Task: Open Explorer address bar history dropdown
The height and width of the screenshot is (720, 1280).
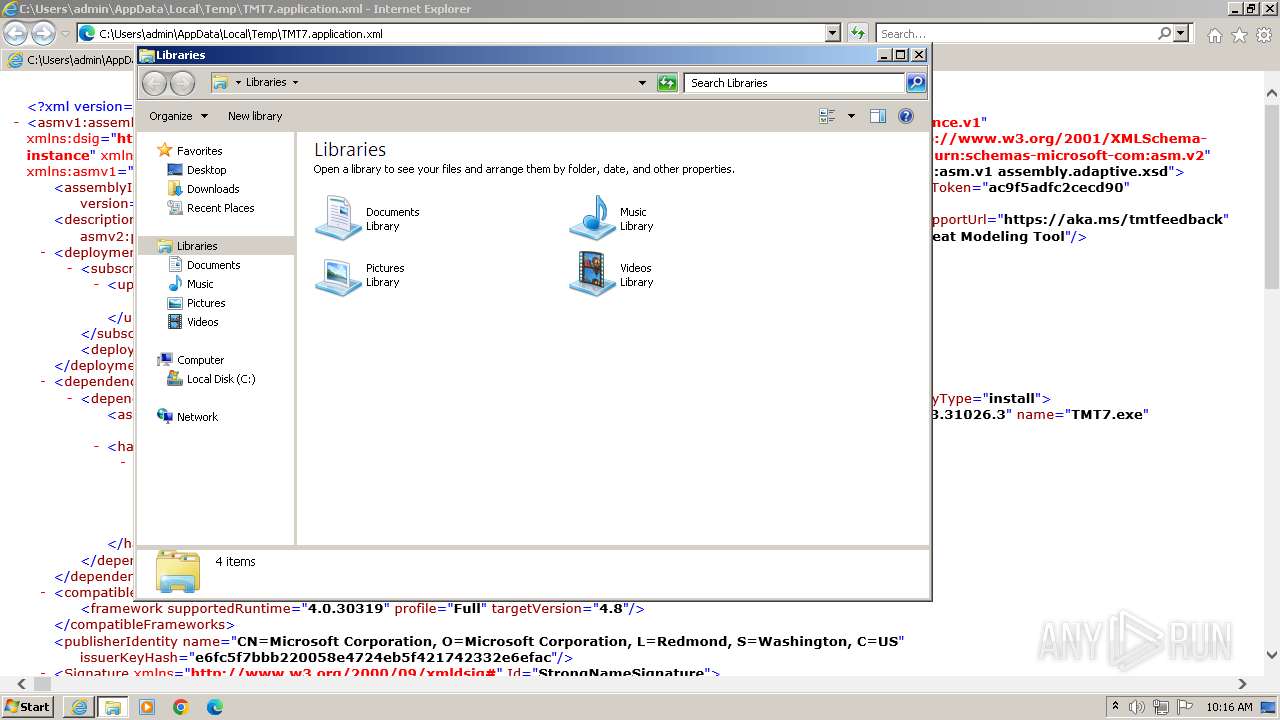Action: (642, 83)
